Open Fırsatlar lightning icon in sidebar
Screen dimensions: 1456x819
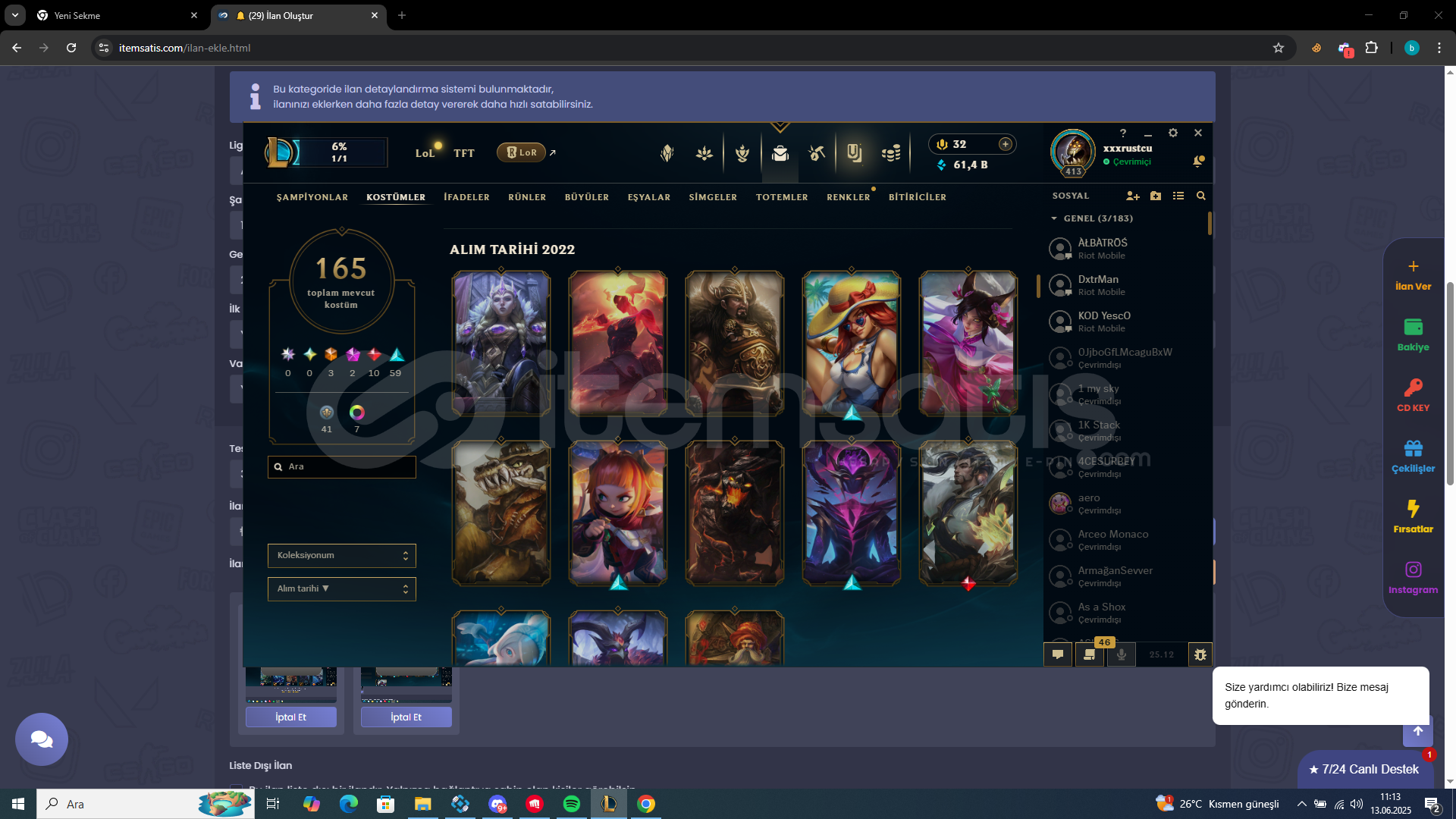tap(1414, 516)
